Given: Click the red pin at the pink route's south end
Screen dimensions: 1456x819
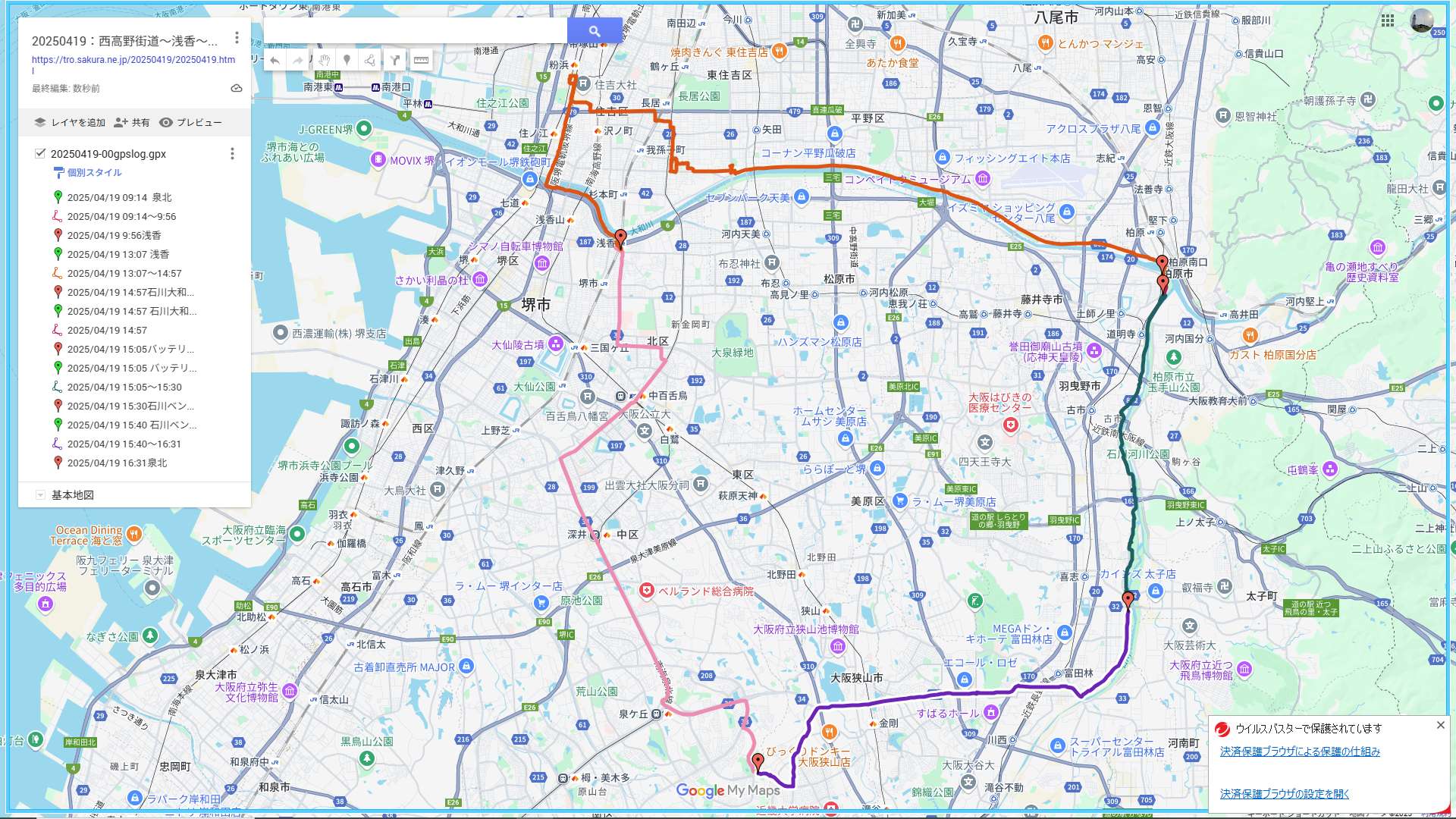Looking at the screenshot, I should pyautogui.click(x=758, y=761).
